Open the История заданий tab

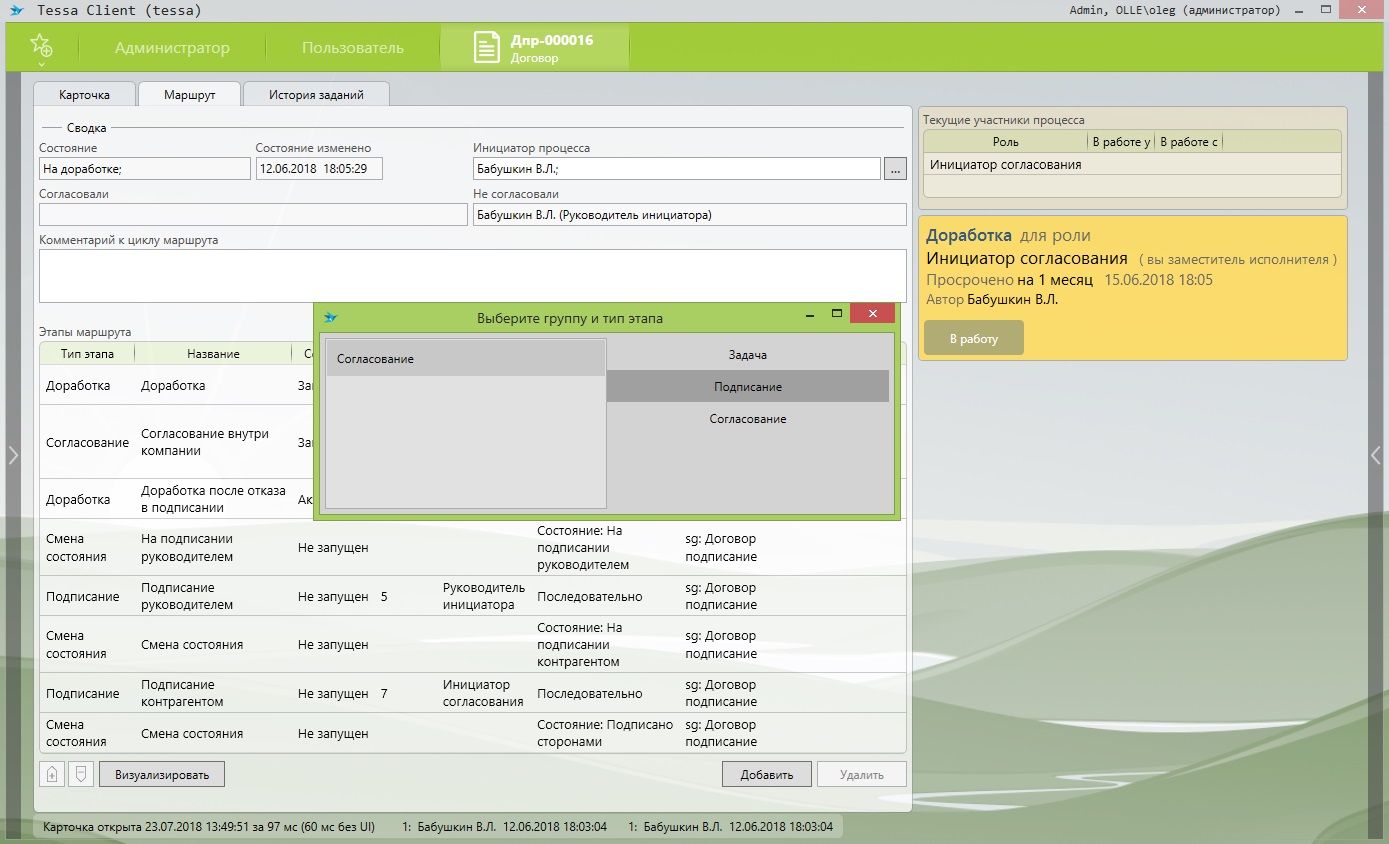316,95
